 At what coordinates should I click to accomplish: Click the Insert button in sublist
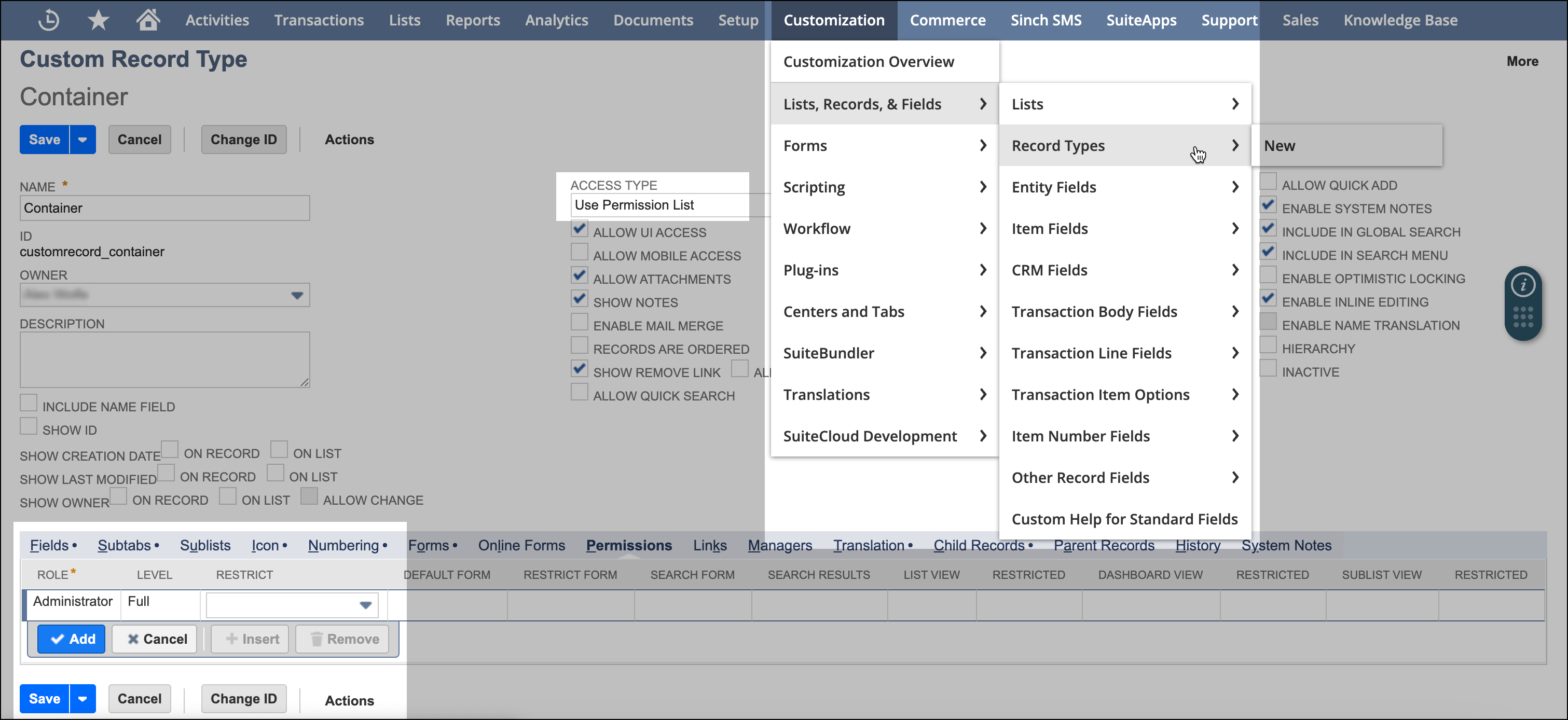point(250,639)
